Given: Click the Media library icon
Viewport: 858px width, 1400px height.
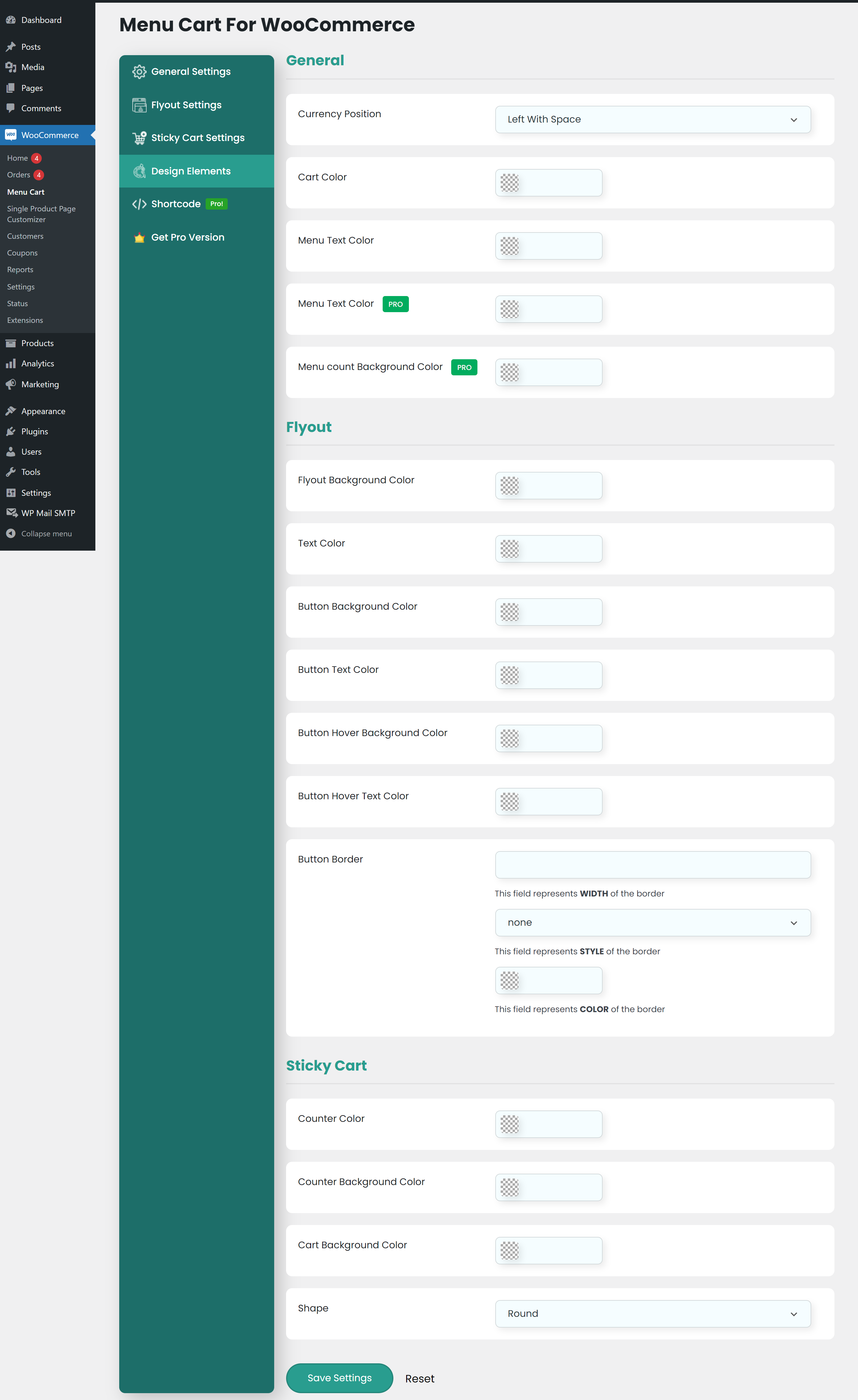Looking at the screenshot, I should coord(10,67).
